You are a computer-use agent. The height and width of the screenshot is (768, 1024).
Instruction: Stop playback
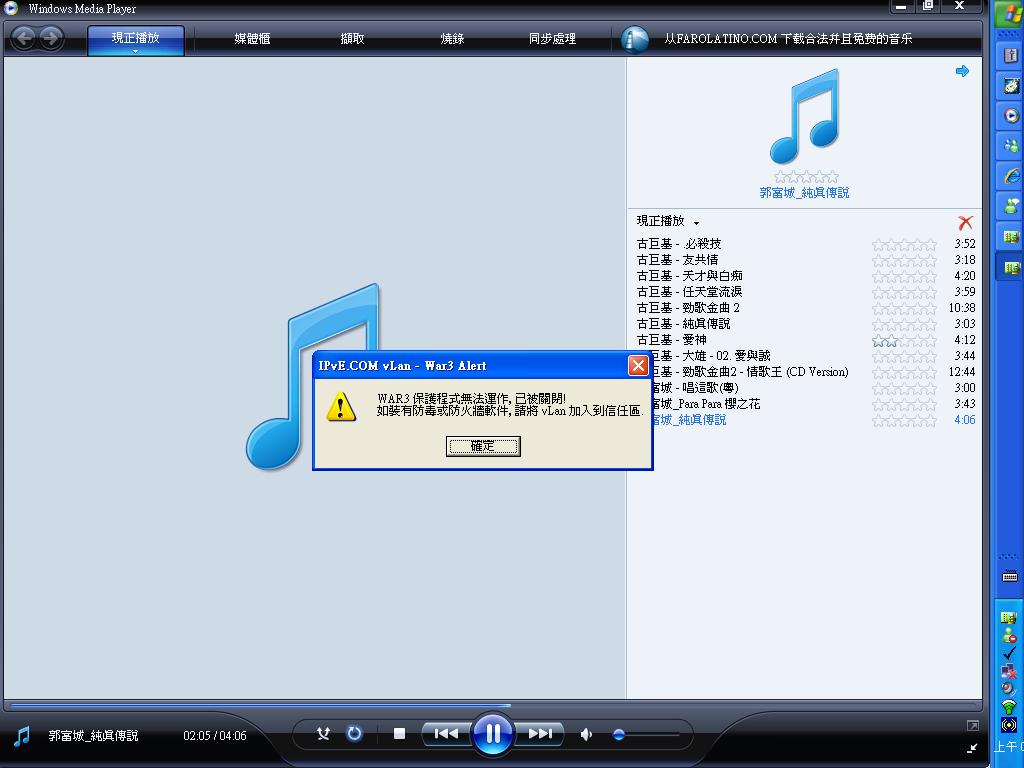400,734
